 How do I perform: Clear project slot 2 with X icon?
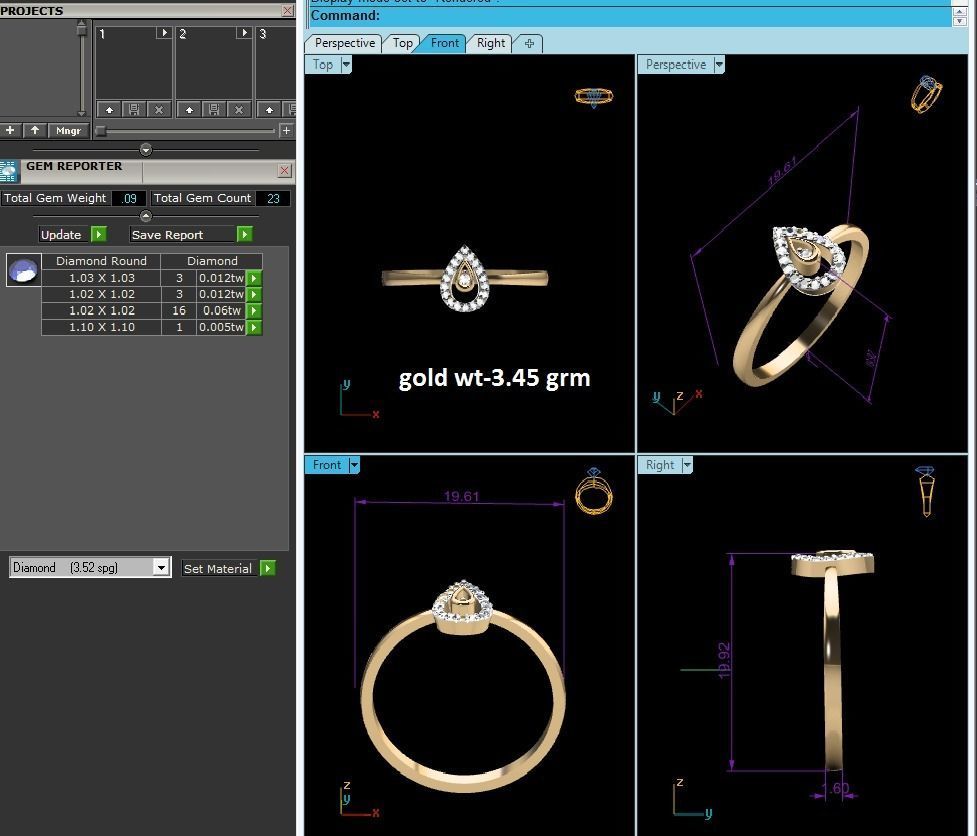tap(239, 110)
